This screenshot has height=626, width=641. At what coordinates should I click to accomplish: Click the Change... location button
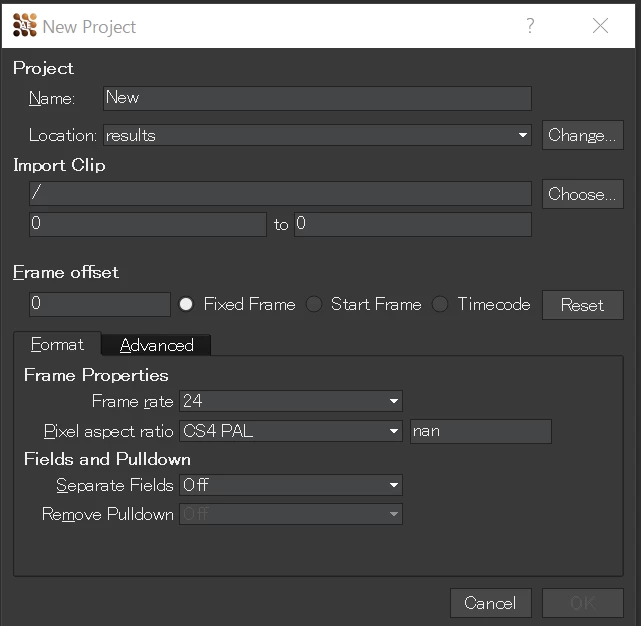tap(582, 135)
